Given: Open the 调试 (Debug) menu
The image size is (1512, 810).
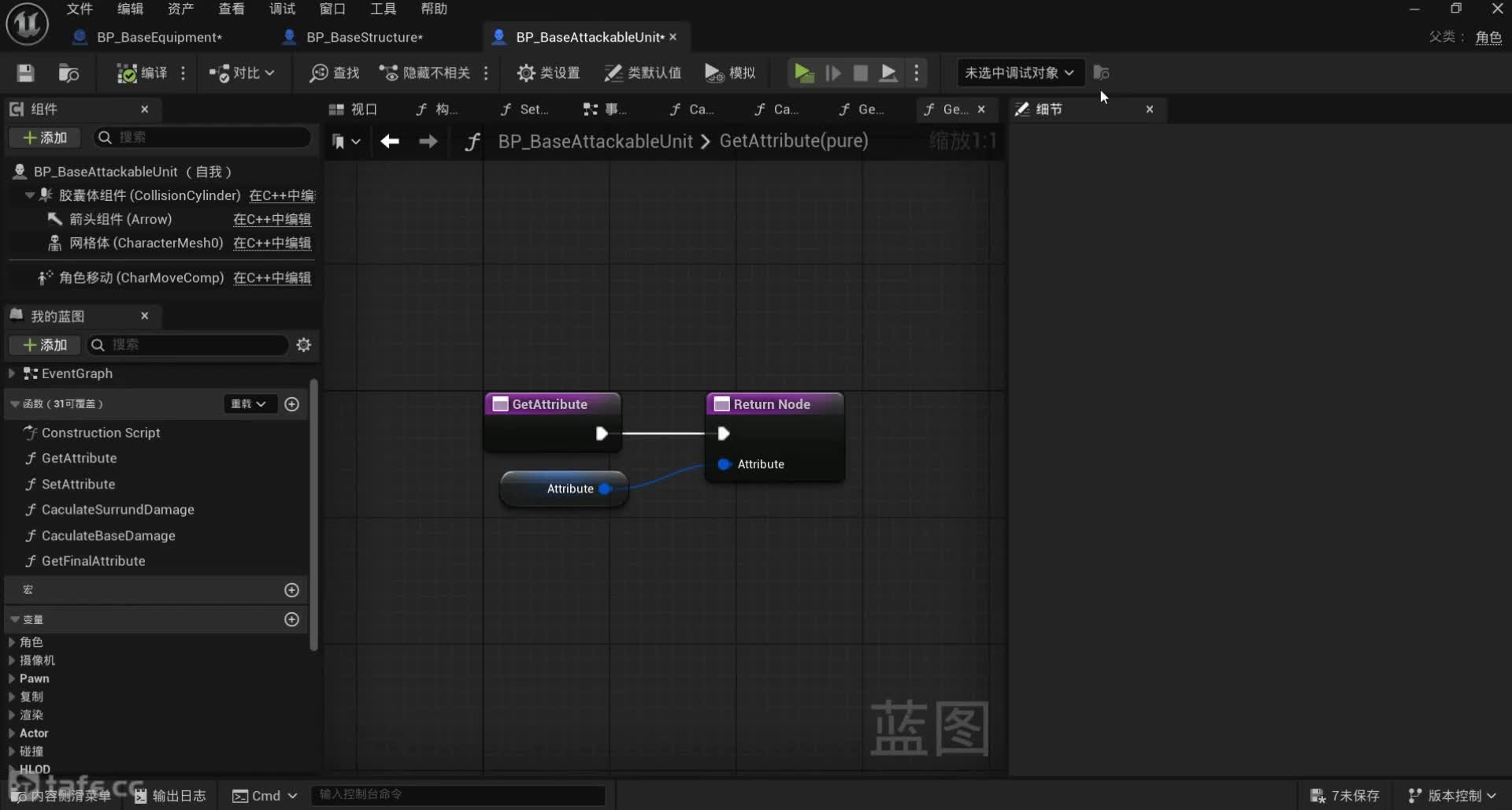Looking at the screenshot, I should pos(282,9).
